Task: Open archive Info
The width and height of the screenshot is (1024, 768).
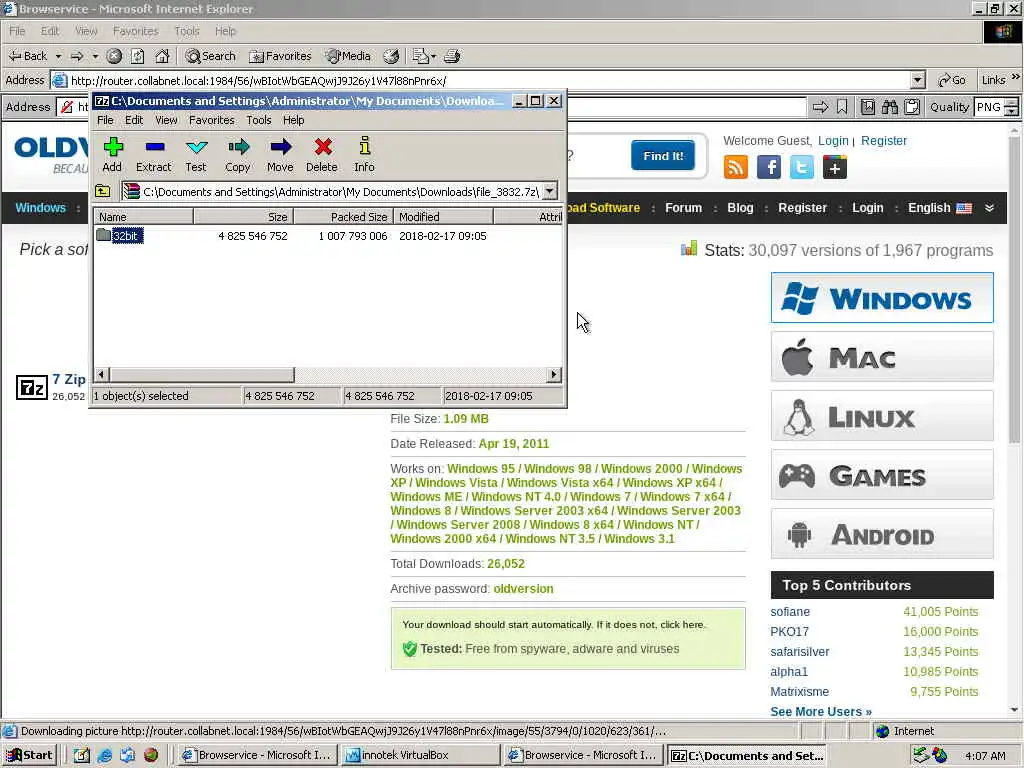Action: click(364, 155)
